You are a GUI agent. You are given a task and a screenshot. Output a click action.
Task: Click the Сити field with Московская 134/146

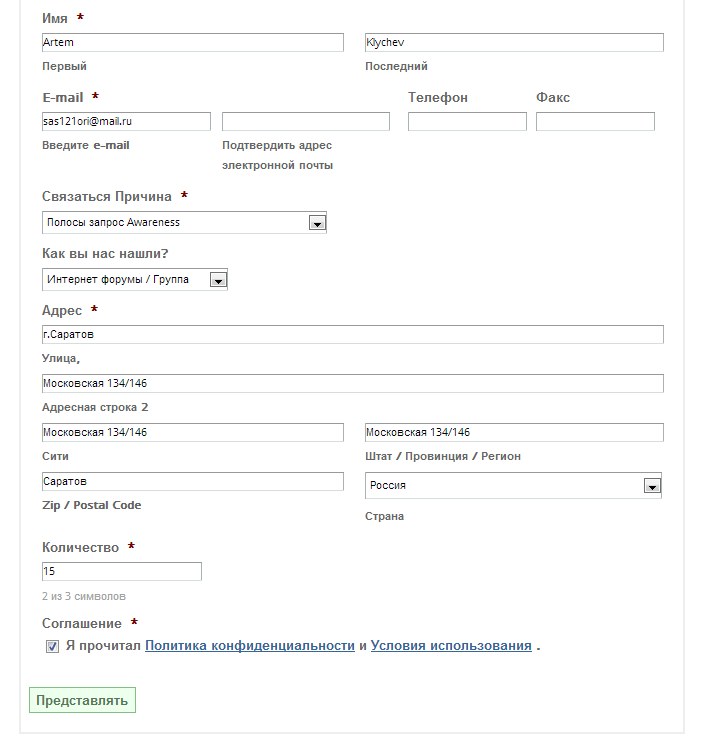point(193,433)
